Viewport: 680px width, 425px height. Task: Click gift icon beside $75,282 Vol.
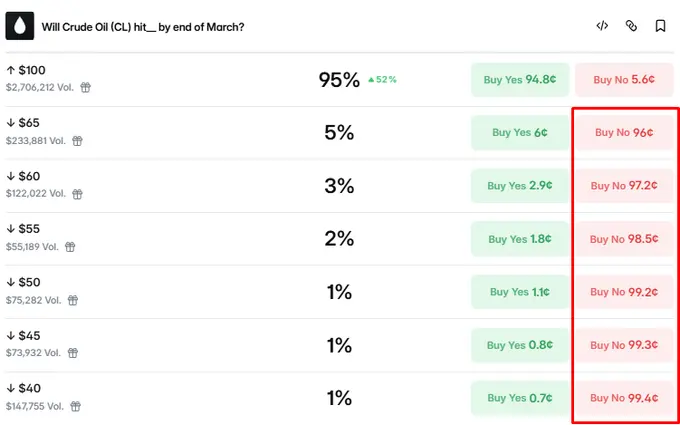point(73,300)
